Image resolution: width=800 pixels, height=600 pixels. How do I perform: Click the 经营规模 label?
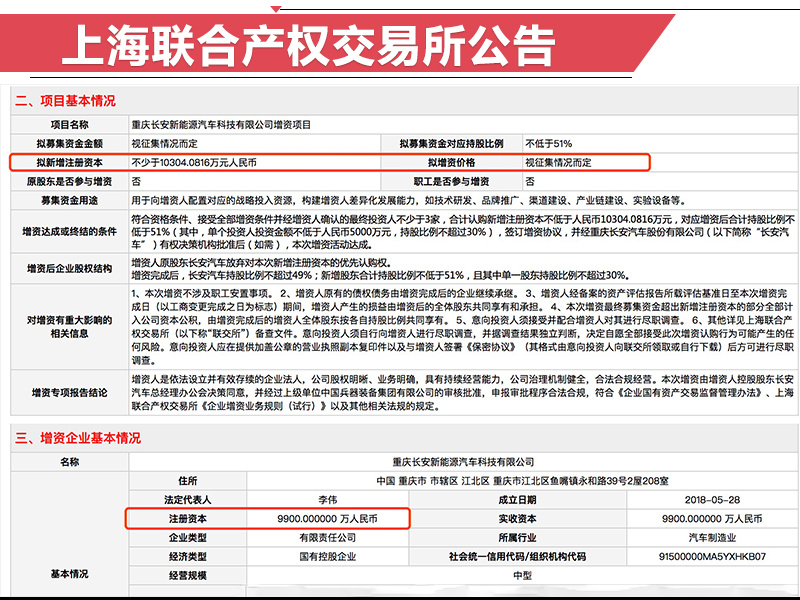(188, 575)
